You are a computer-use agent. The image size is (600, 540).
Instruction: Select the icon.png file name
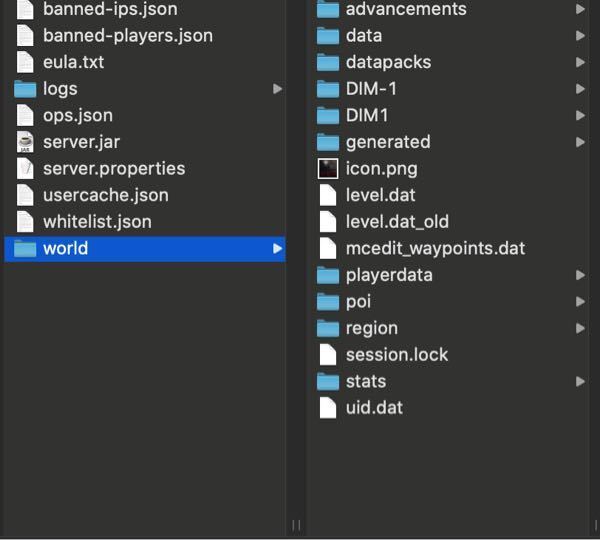(382, 169)
